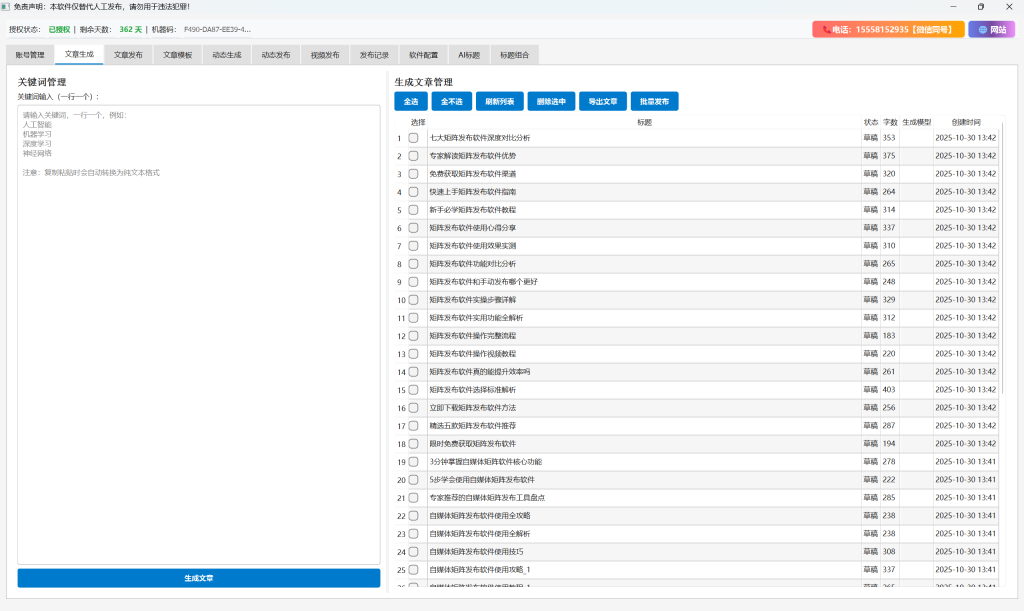1024x611 pixels.
Task: Click the 导出文章 button
Action: pyautogui.click(x=603, y=101)
